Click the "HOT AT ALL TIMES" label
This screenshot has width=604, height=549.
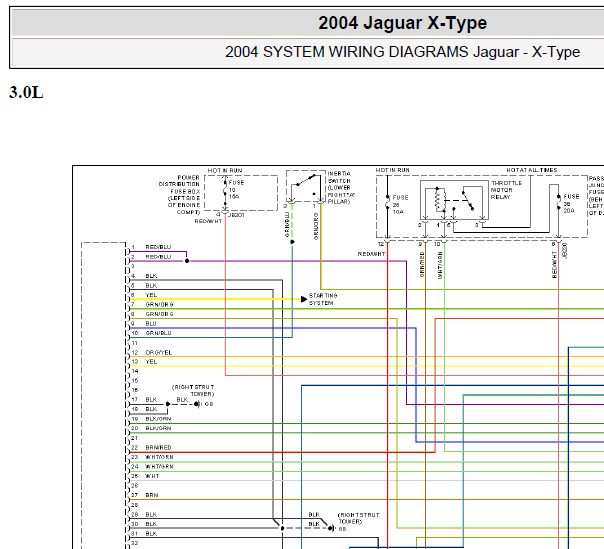[532, 170]
